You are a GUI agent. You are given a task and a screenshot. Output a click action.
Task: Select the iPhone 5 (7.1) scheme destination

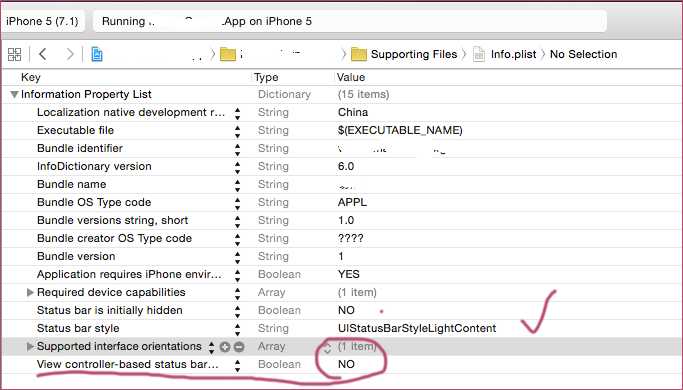(42, 21)
